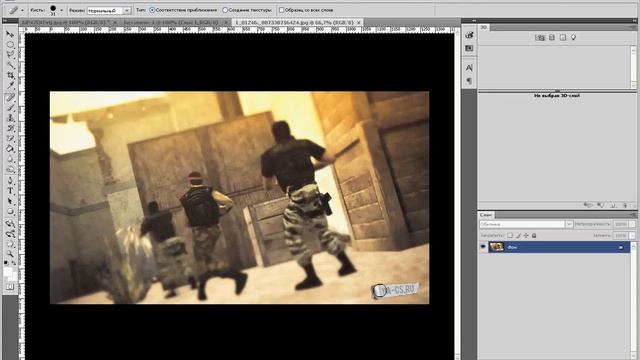
Task: Close the 66,7% jpg document tab
Action: (x=358, y=22)
